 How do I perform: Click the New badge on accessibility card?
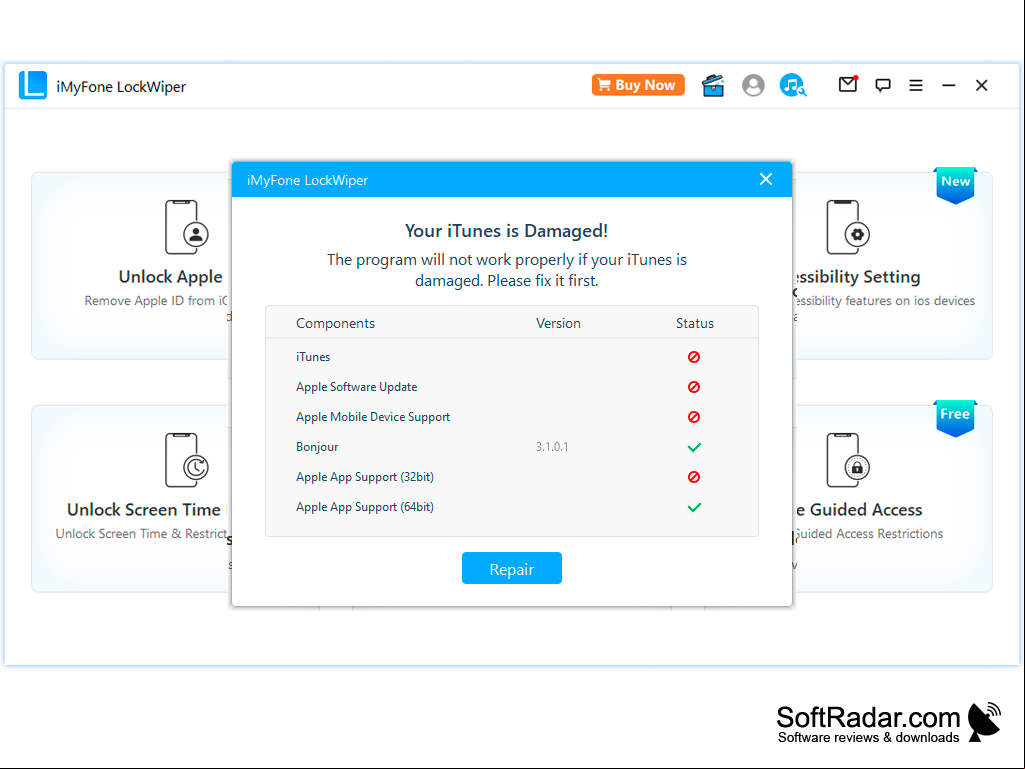tap(955, 185)
